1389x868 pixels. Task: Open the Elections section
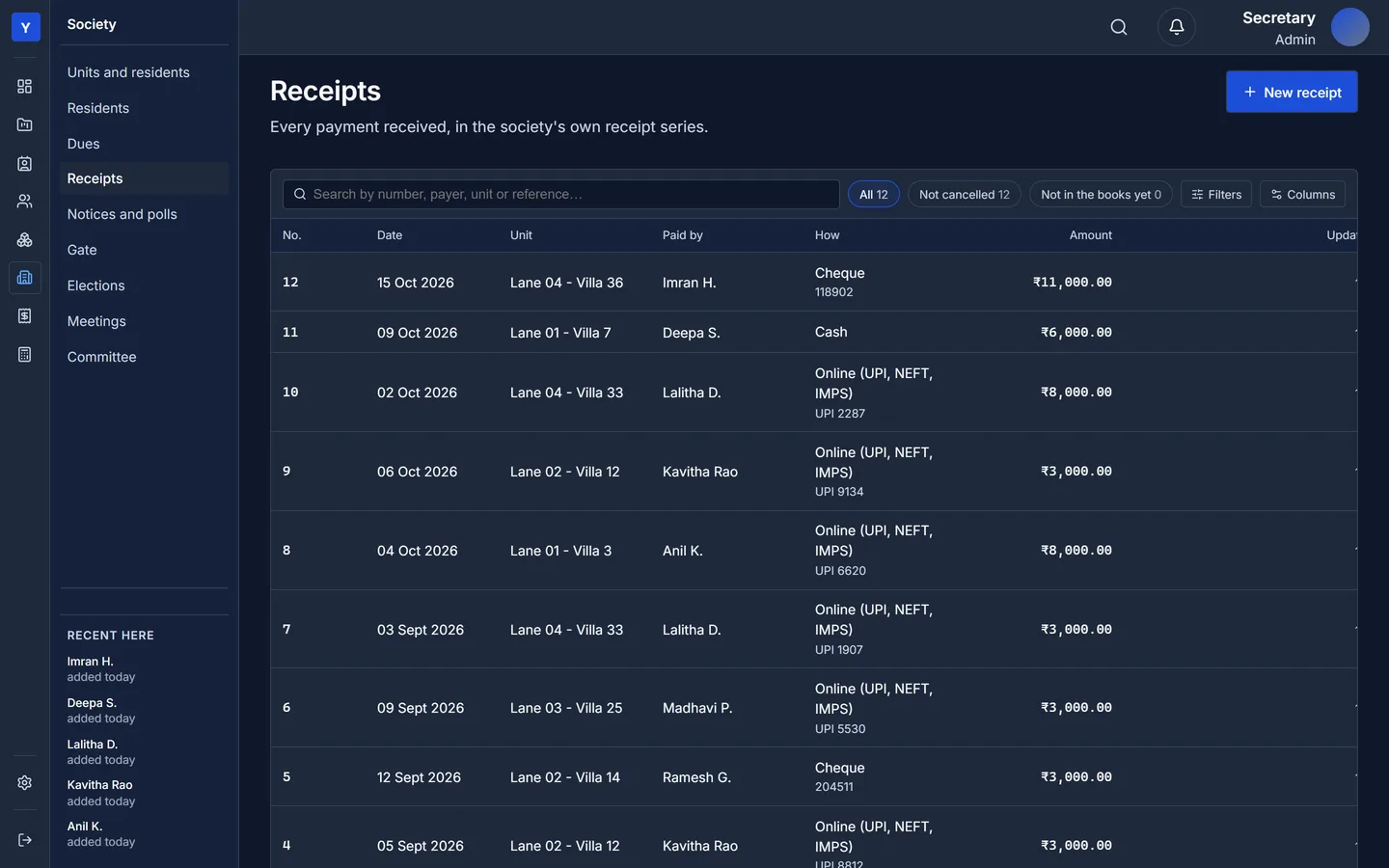[x=144, y=285]
